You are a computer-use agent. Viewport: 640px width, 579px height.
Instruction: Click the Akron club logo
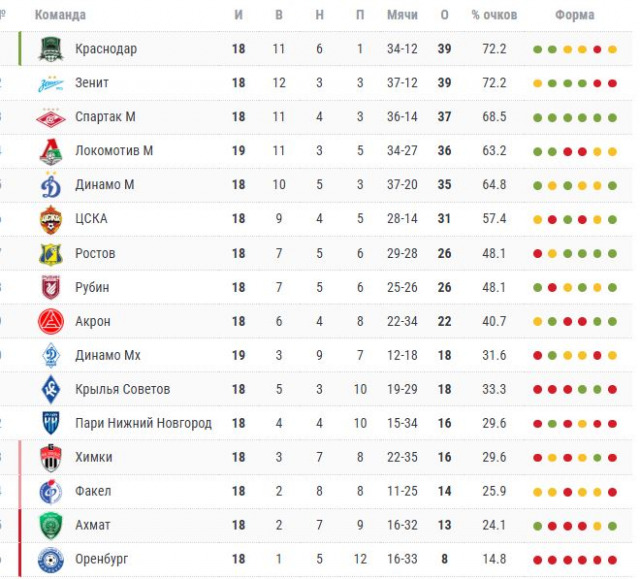(x=50, y=321)
